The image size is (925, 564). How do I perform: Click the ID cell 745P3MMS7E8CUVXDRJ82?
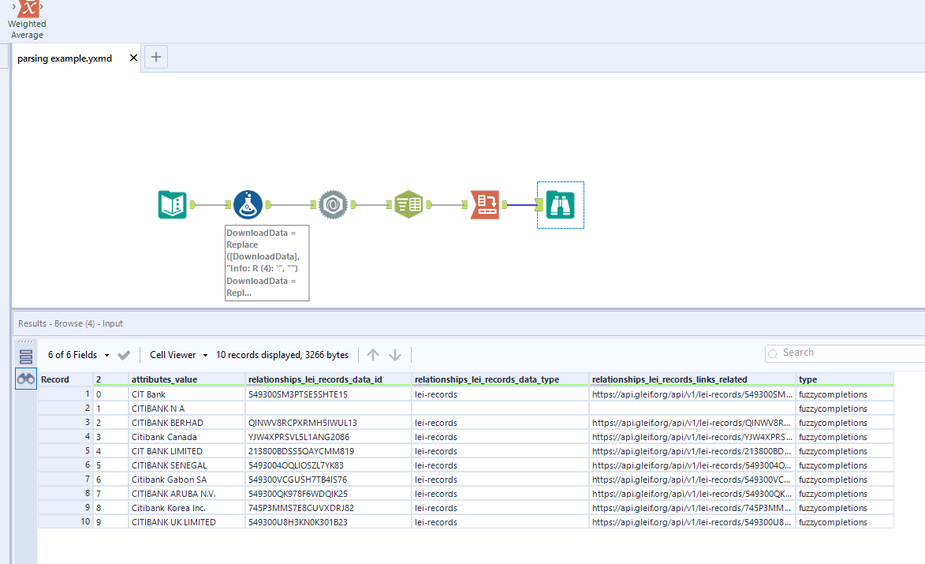point(328,507)
